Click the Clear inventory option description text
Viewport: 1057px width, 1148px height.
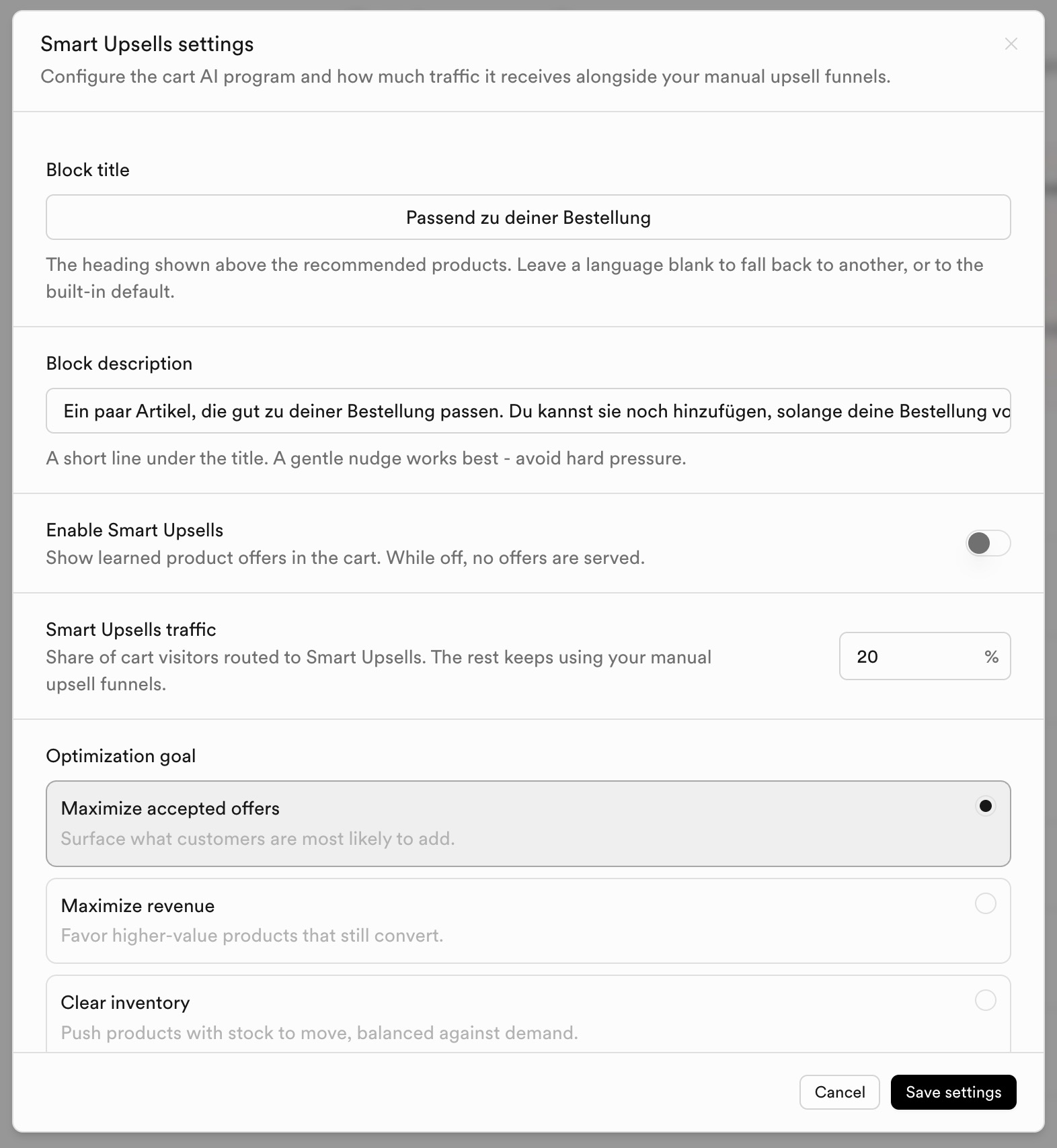[319, 1032]
